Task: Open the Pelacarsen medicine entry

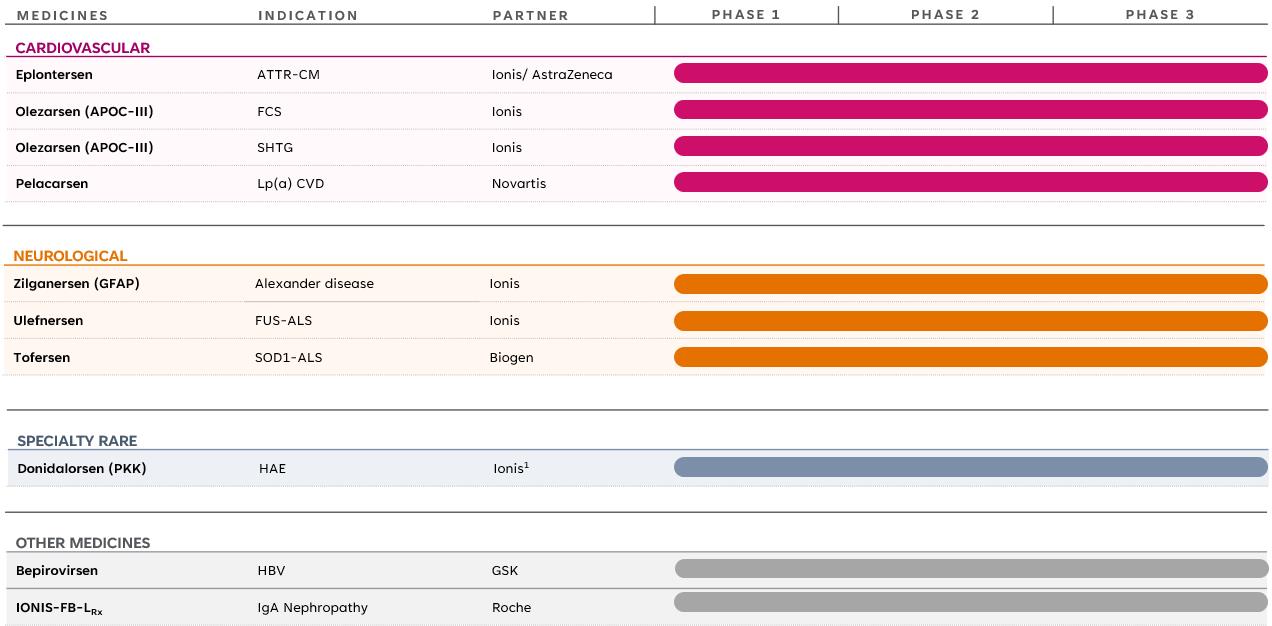Action: click(x=52, y=184)
